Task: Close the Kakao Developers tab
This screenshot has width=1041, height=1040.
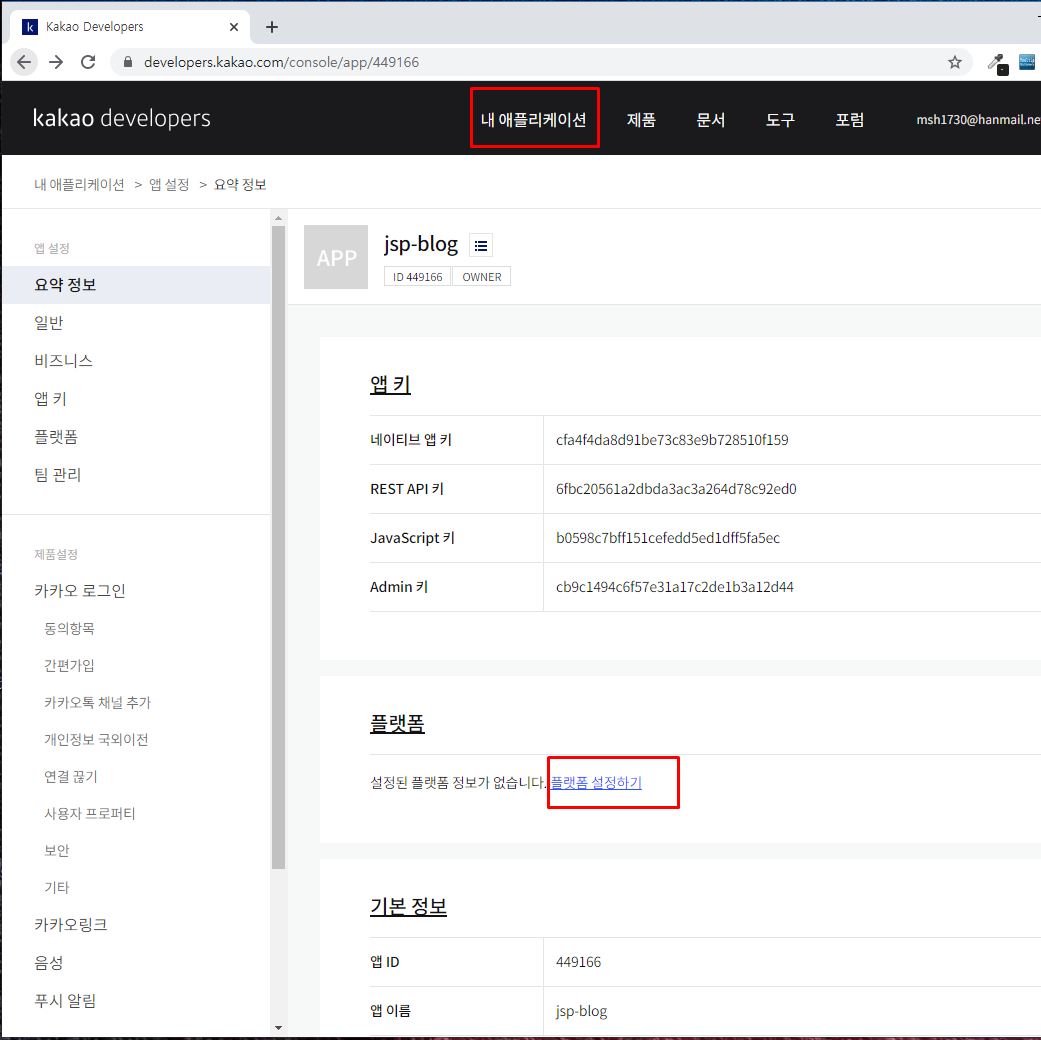Action: click(234, 27)
